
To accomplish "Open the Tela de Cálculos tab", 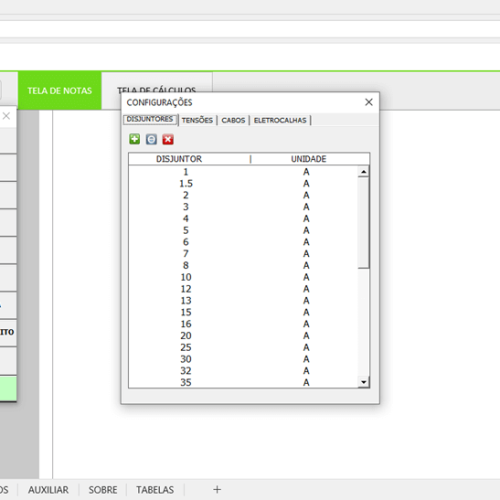I will [x=157, y=90].
